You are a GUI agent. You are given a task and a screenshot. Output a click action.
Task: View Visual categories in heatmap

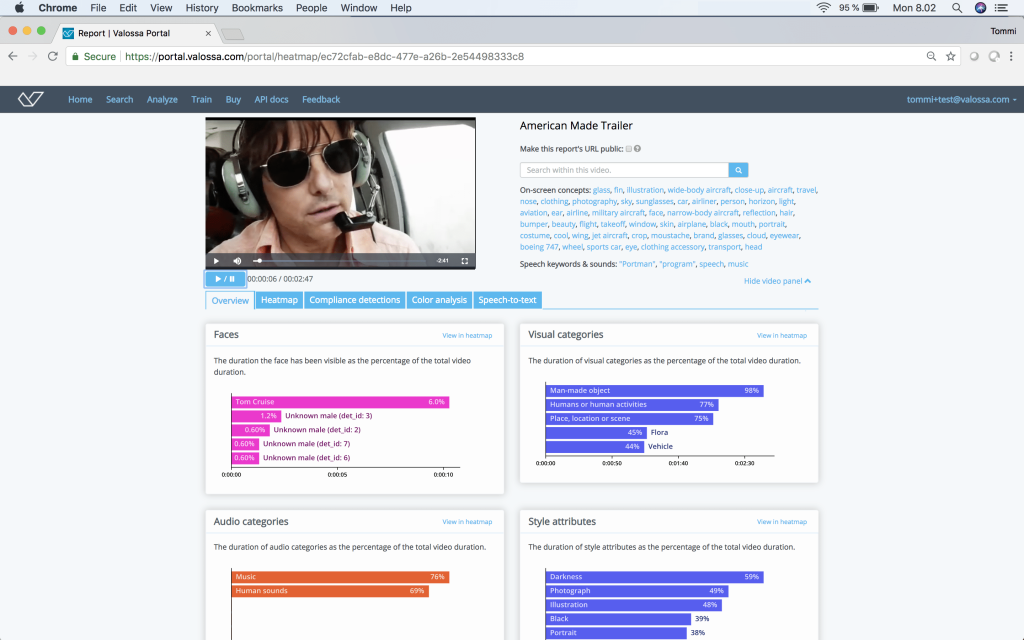(x=782, y=335)
